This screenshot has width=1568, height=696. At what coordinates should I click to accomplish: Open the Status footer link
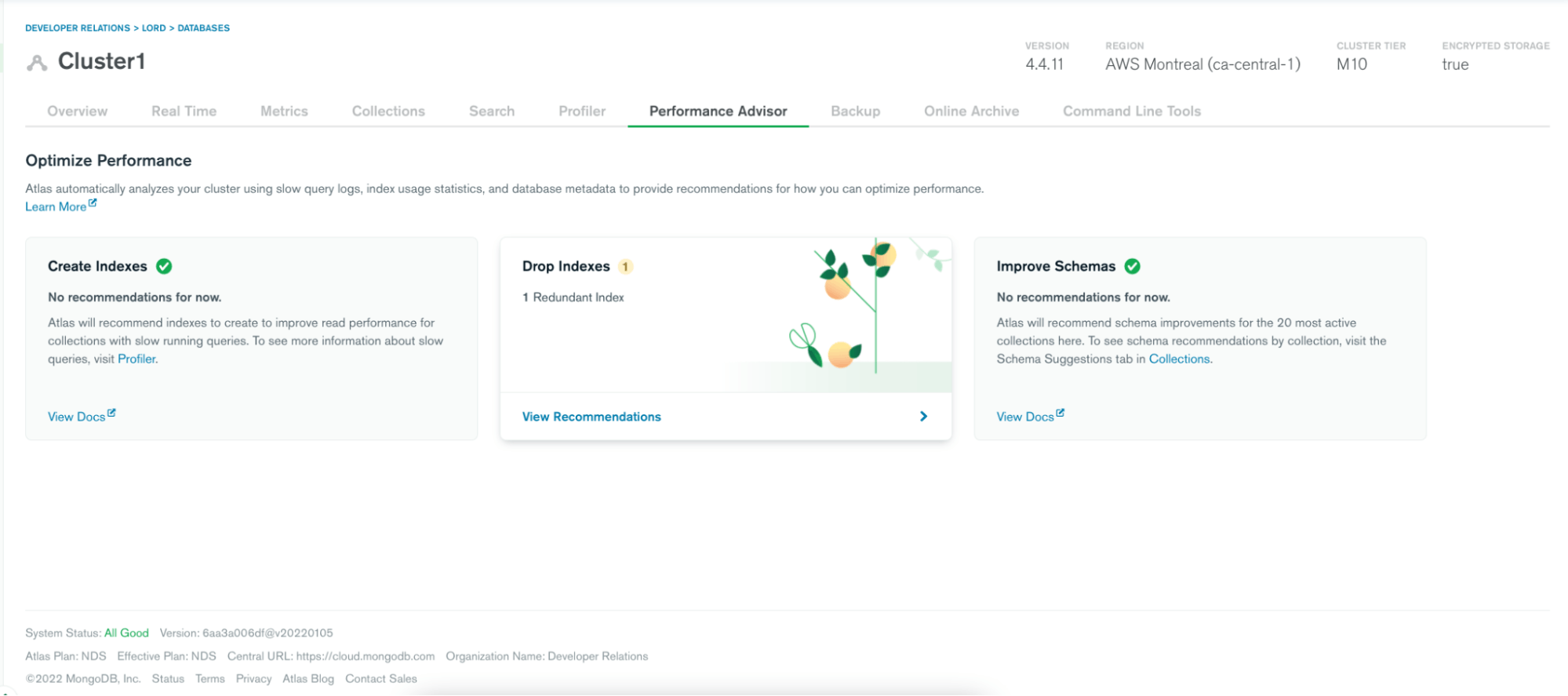pos(168,679)
